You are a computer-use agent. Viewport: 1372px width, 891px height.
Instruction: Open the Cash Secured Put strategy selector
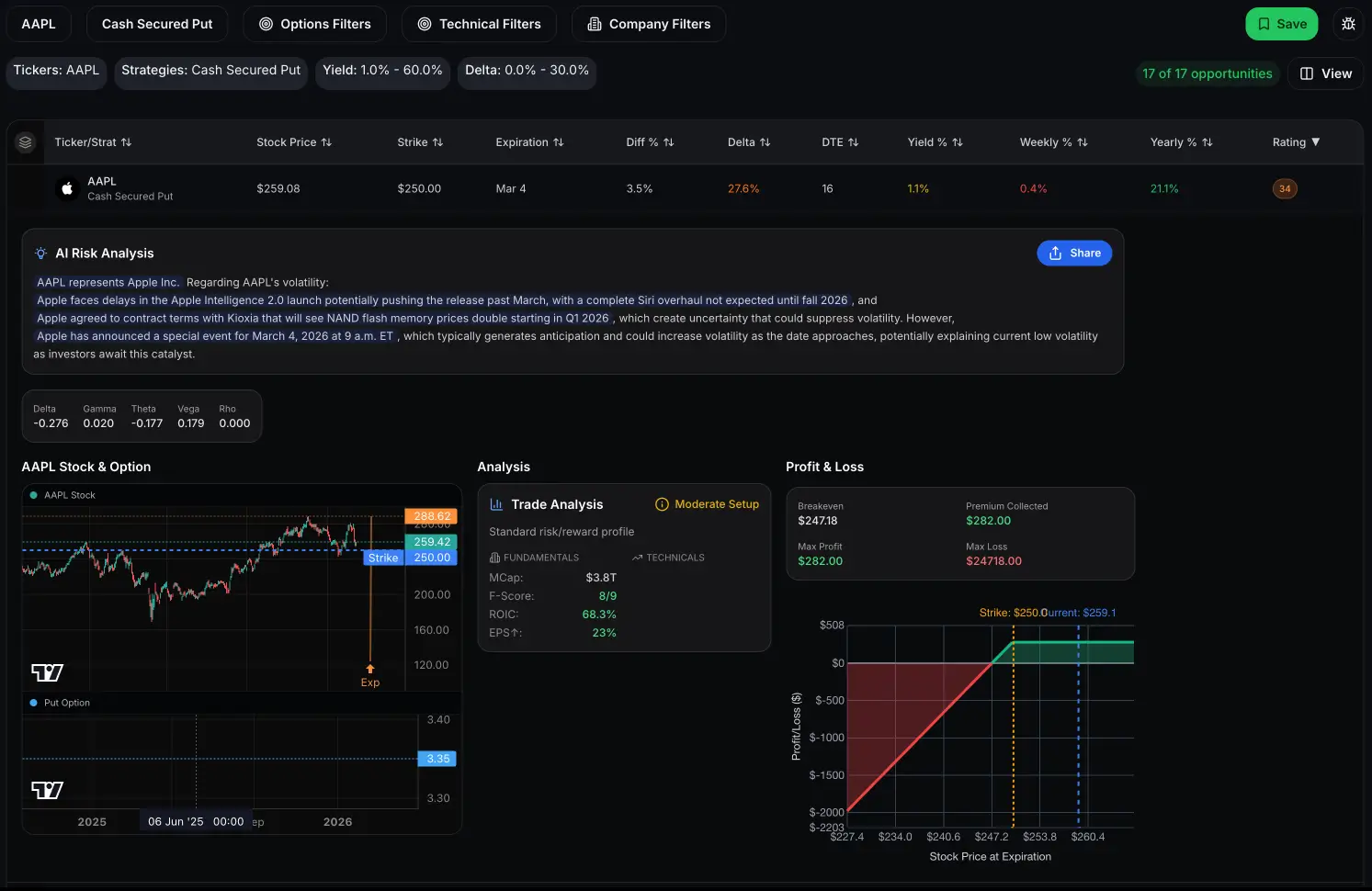(157, 24)
